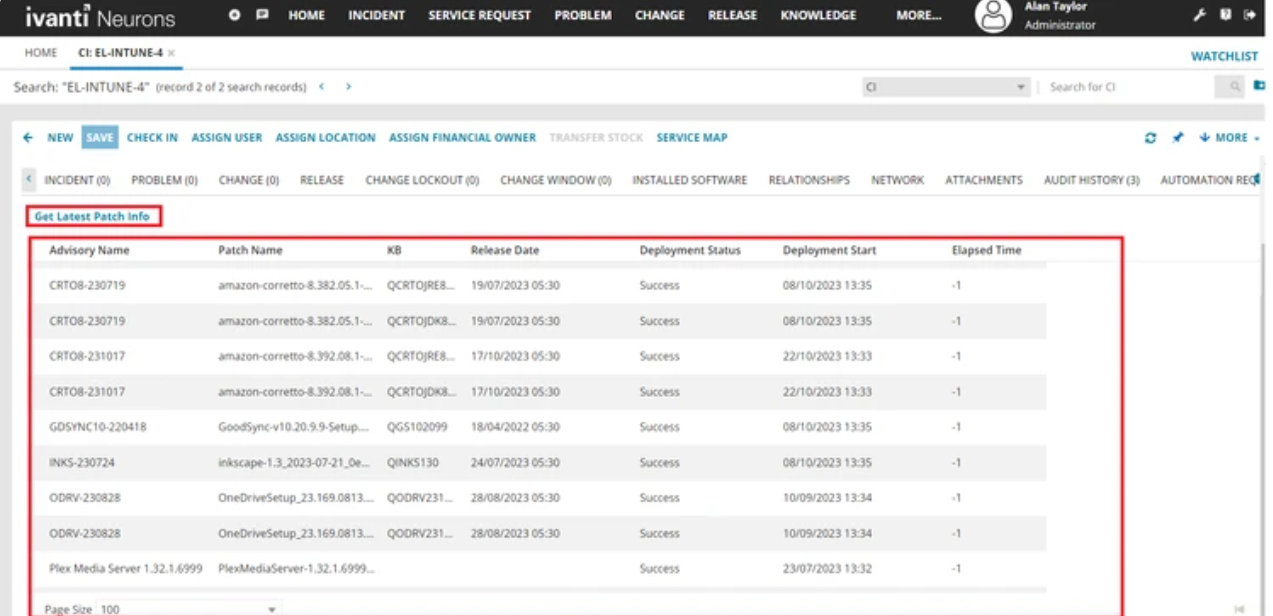Viewport: 1273px width, 616px height.
Task: Click the folder icon beside CI search field
Action: [x=1259, y=87]
